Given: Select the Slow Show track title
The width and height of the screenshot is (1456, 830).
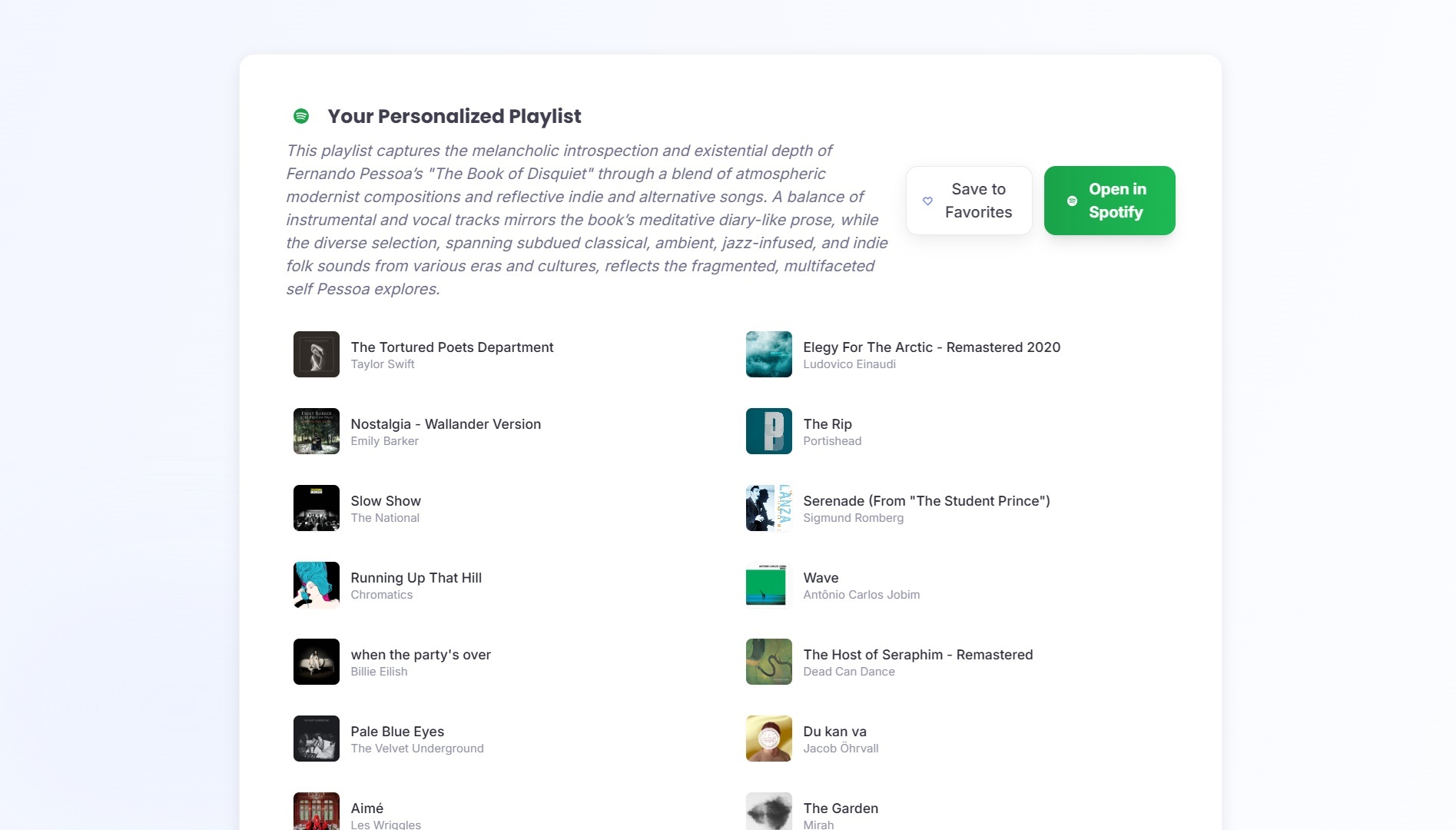Looking at the screenshot, I should (386, 501).
